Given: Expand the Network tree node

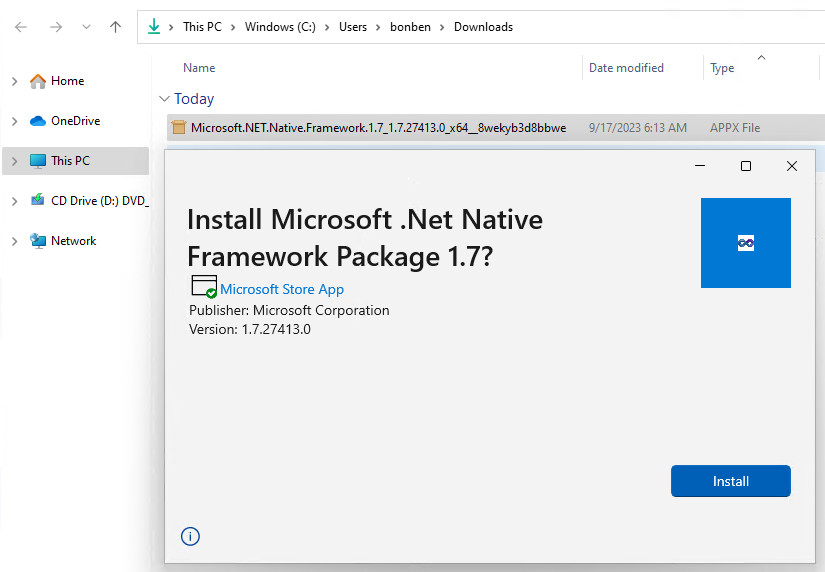Looking at the screenshot, I should tap(15, 241).
